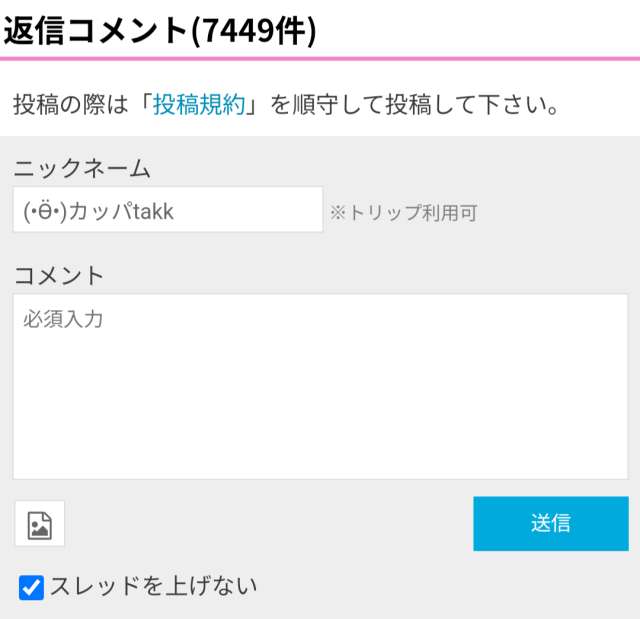Click inside the コメント text area

point(320,390)
